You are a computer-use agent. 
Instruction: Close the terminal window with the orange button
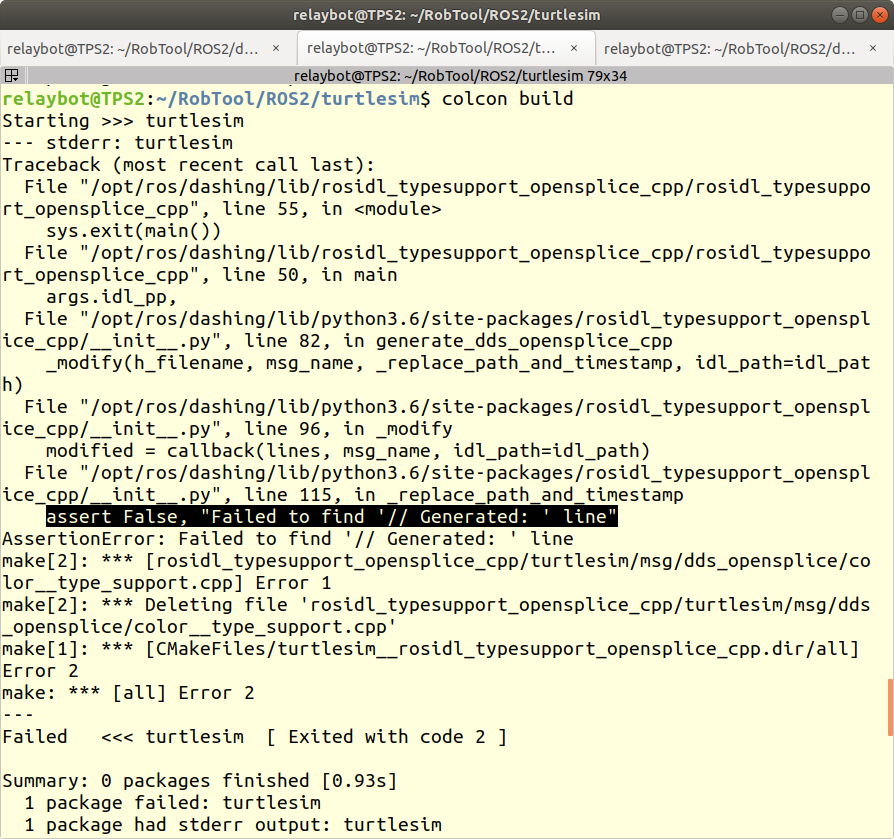[880, 15]
